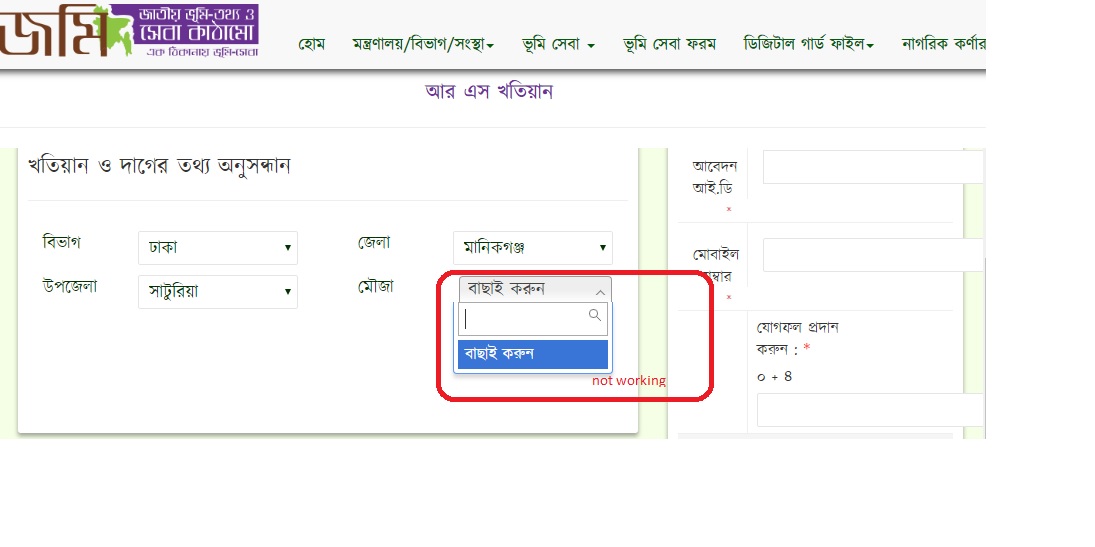Click the মোবাইল নম্বর input field
This screenshot has height=547, width=1095.
pos(873,255)
